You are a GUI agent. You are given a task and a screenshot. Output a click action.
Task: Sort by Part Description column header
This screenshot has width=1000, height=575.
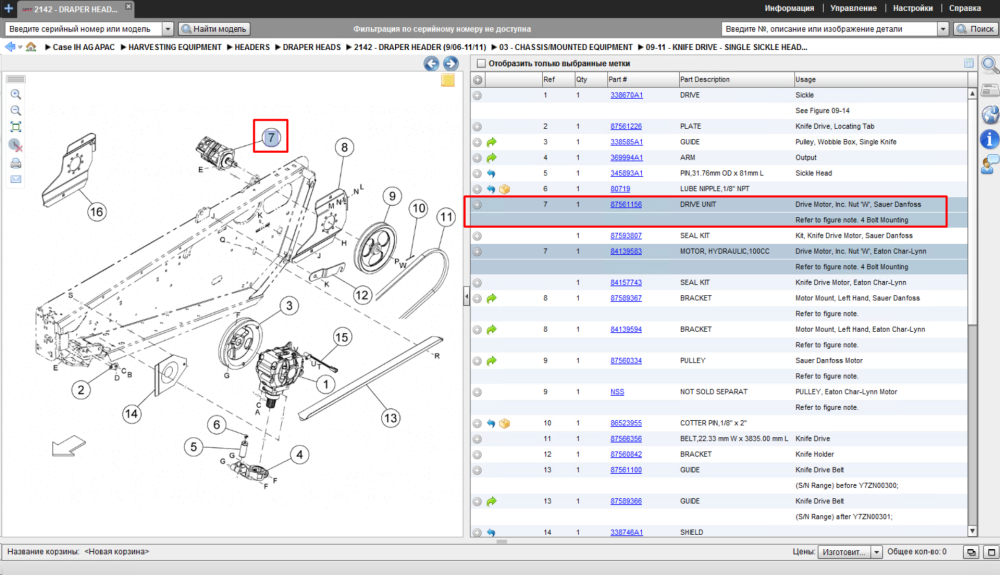click(x=735, y=80)
